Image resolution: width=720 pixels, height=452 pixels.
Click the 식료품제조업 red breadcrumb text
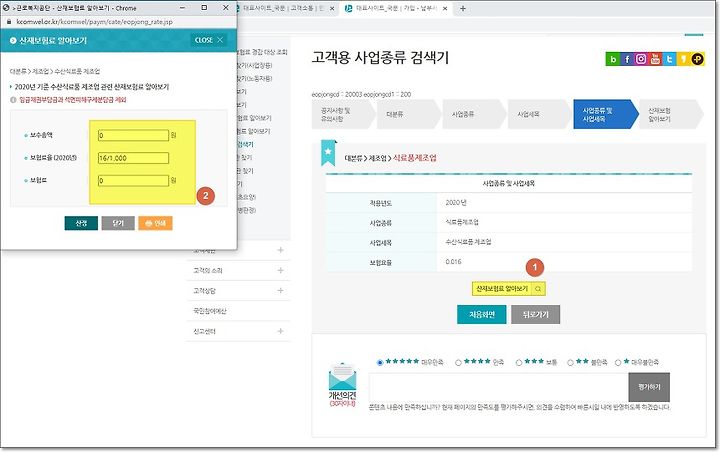tap(415, 158)
